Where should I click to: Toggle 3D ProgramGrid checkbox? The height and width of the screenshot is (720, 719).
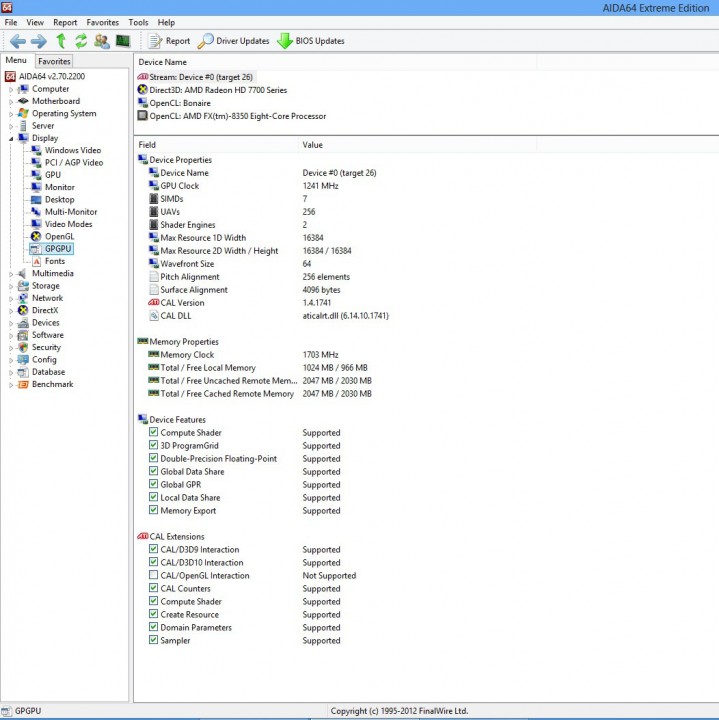coord(153,445)
